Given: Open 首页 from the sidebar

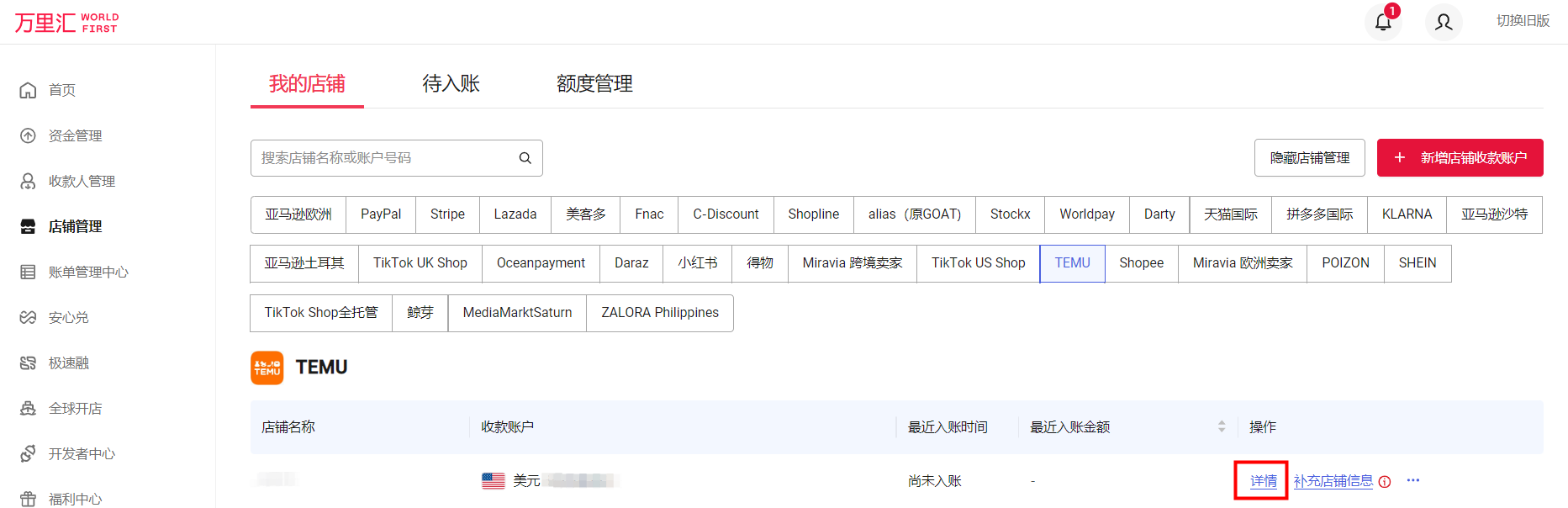Looking at the screenshot, I should click(x=62, y=90).
